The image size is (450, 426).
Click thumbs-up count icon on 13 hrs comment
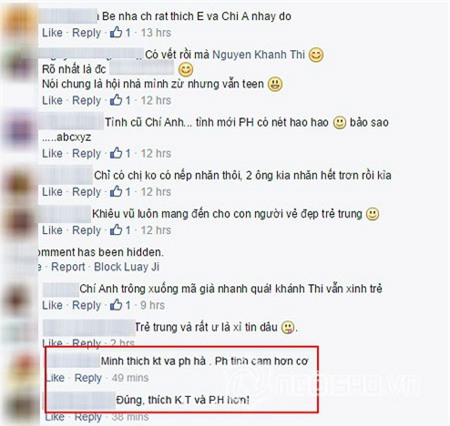116,32
